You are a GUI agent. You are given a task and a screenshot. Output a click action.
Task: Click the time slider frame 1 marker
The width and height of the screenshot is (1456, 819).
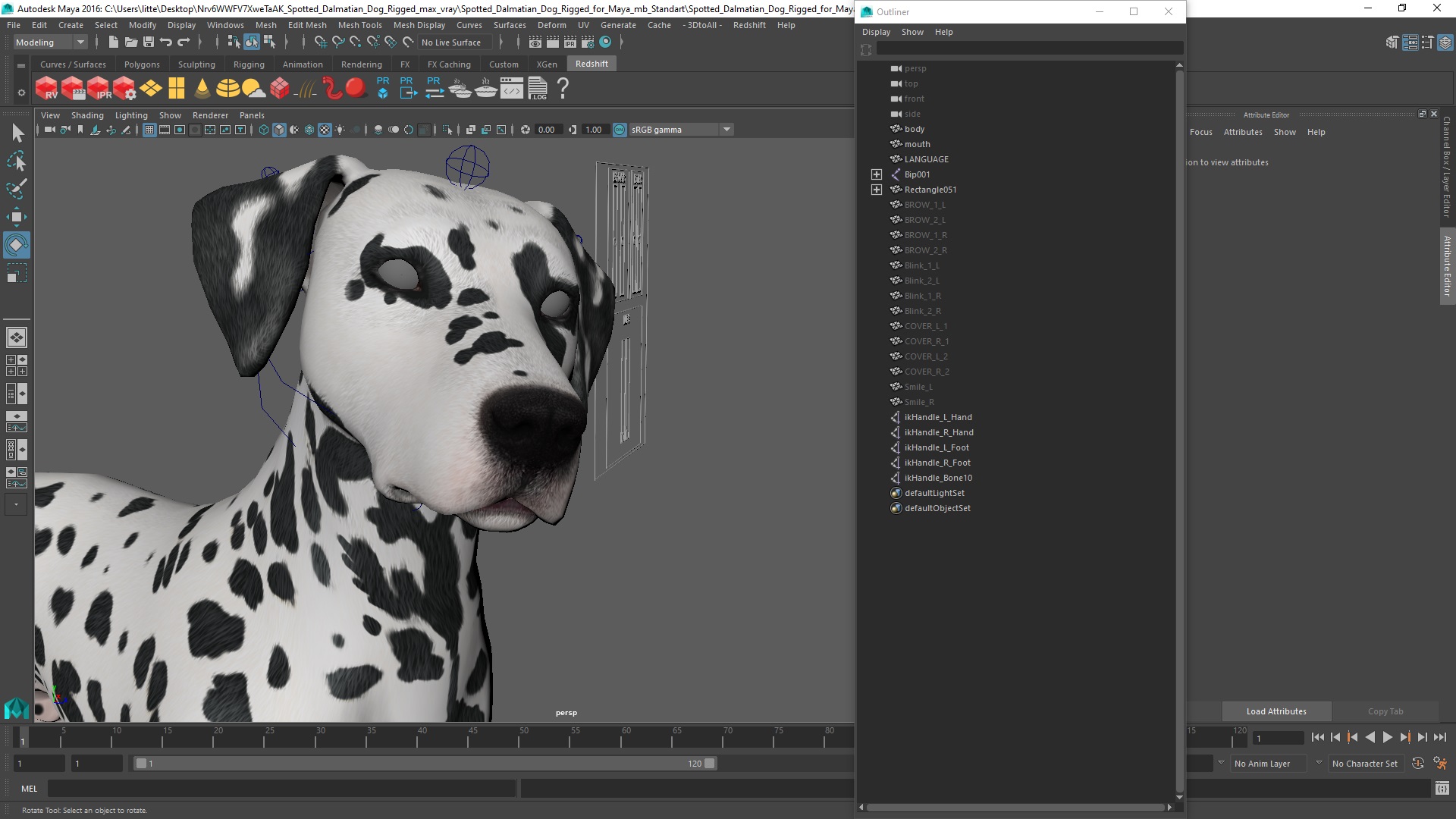point(22,737)
